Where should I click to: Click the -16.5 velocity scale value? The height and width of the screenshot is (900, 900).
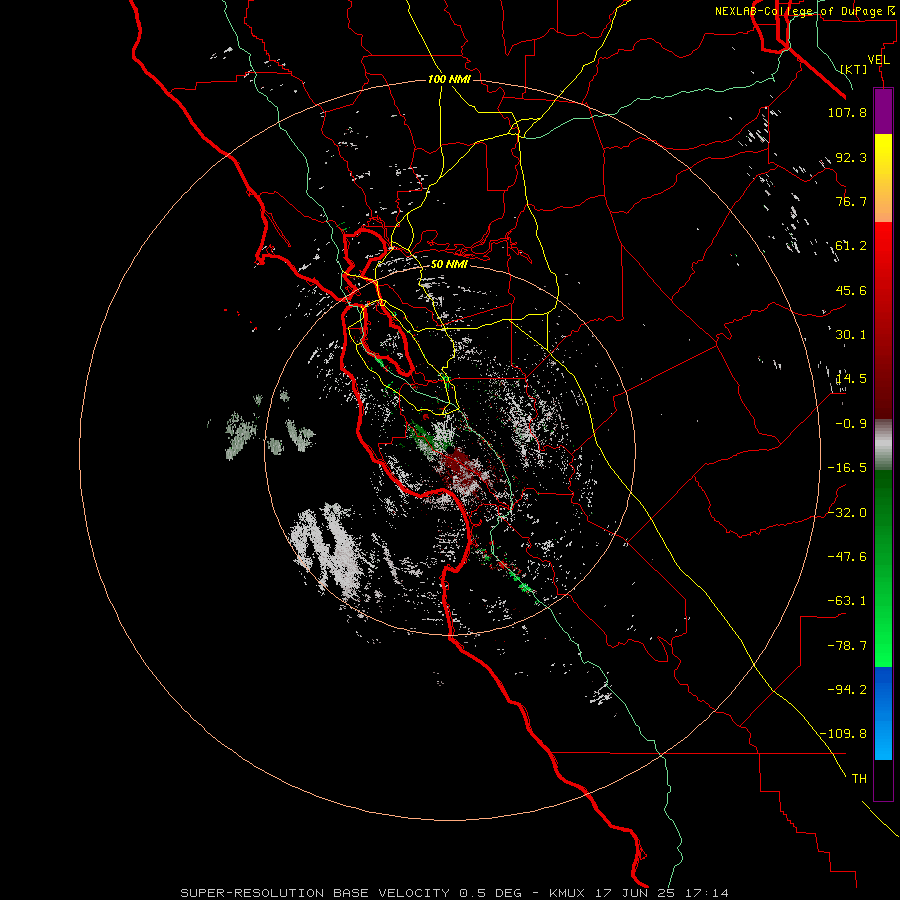[x=847, y=468]
